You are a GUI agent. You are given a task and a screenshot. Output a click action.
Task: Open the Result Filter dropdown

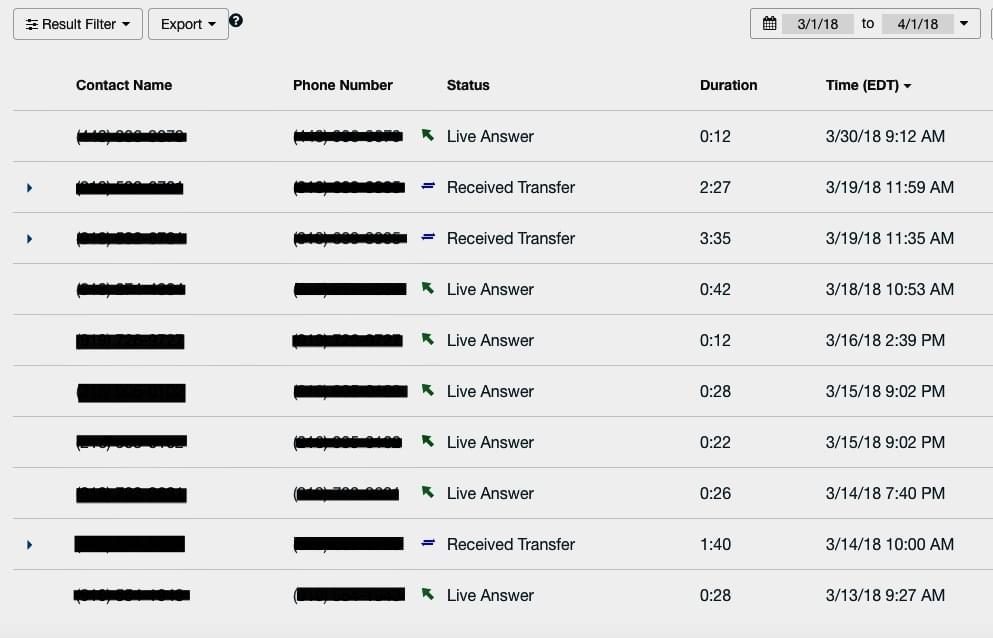[78, 24]
